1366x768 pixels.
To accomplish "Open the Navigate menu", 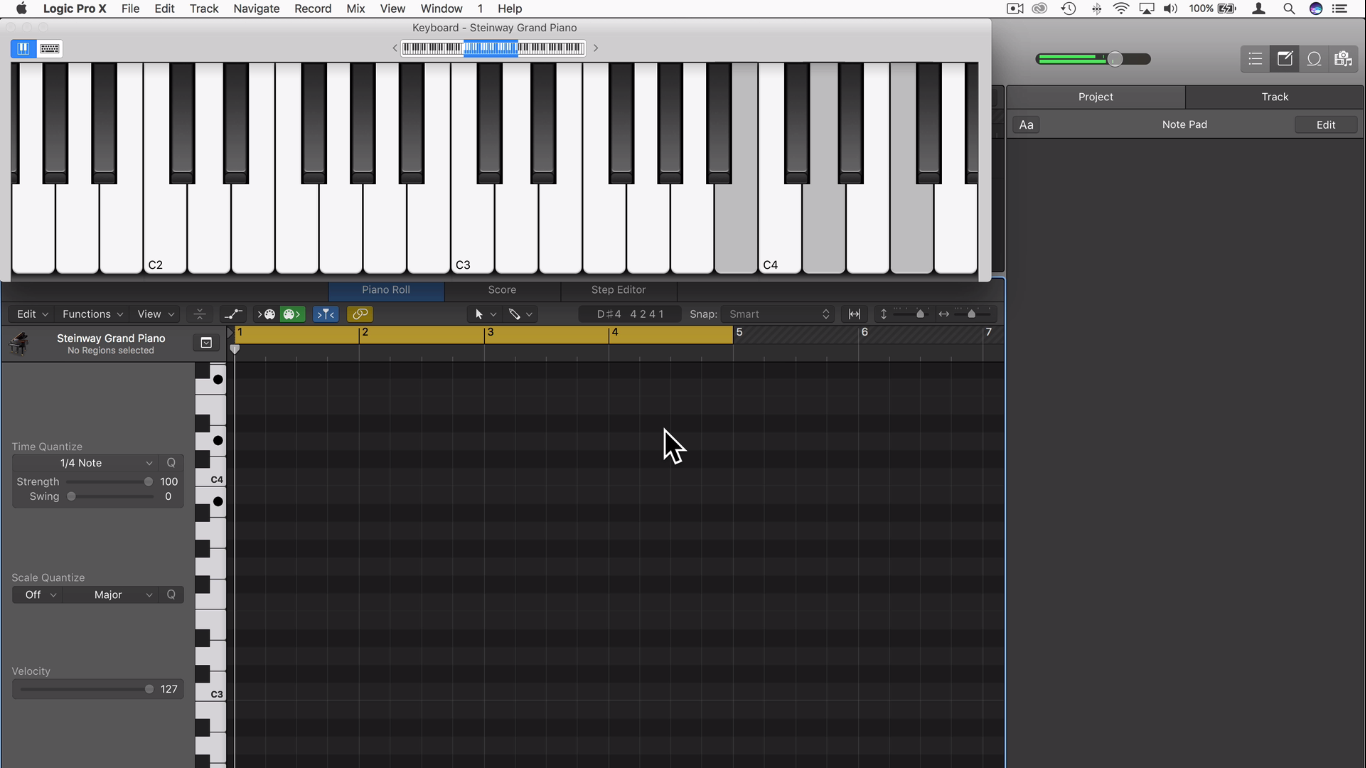I will (x=257, y=9).
